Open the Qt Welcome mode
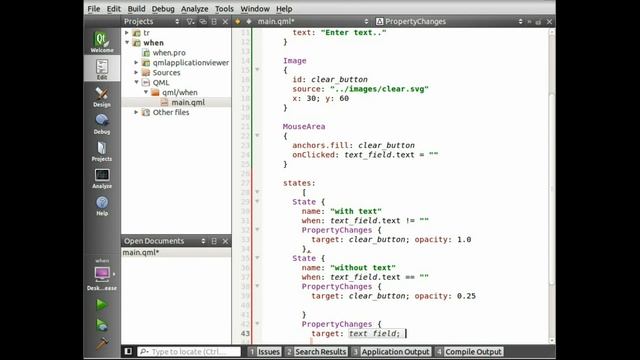 tap(102, 42)
